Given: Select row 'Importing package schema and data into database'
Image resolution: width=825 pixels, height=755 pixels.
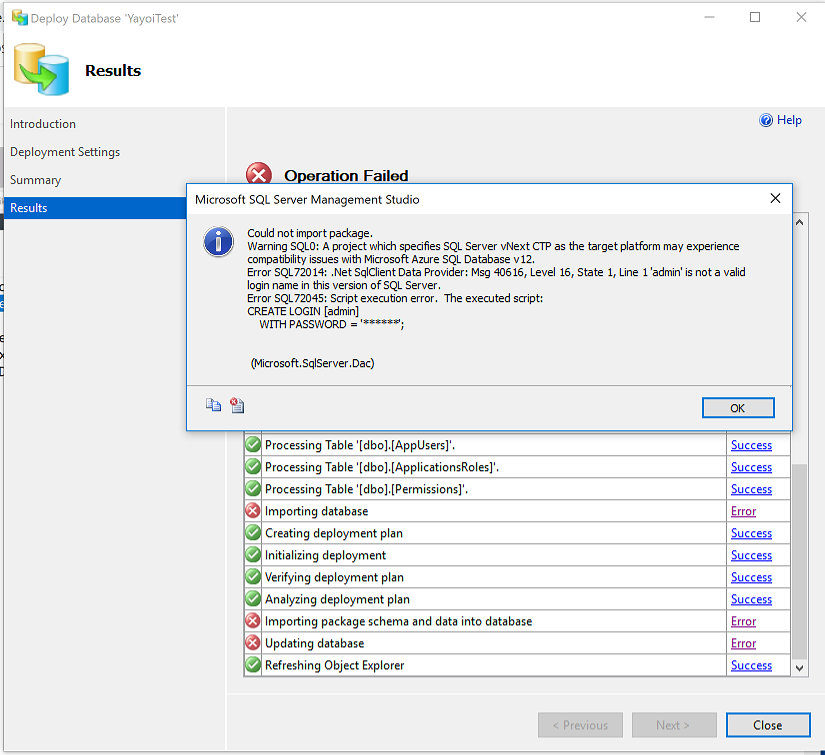Looking at the screenshot, I should point(517,621).
